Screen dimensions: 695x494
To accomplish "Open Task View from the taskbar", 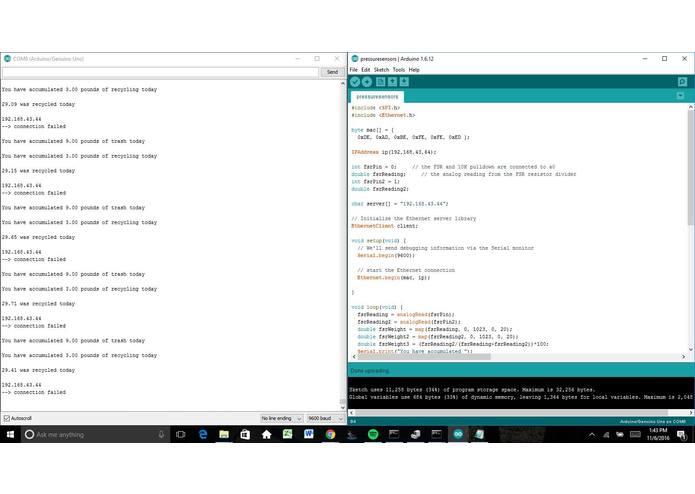I will click(180, 435).
